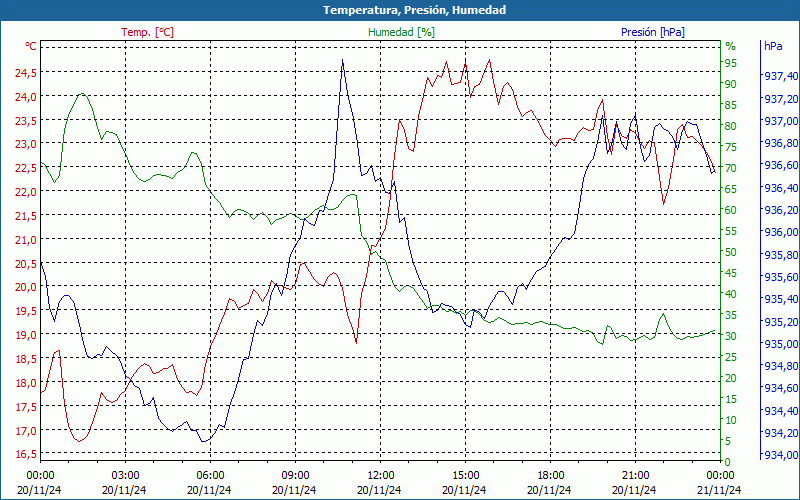The image size is (800, 500).
Task: Click the 60 humidity axis value
Action: (731, 210)
